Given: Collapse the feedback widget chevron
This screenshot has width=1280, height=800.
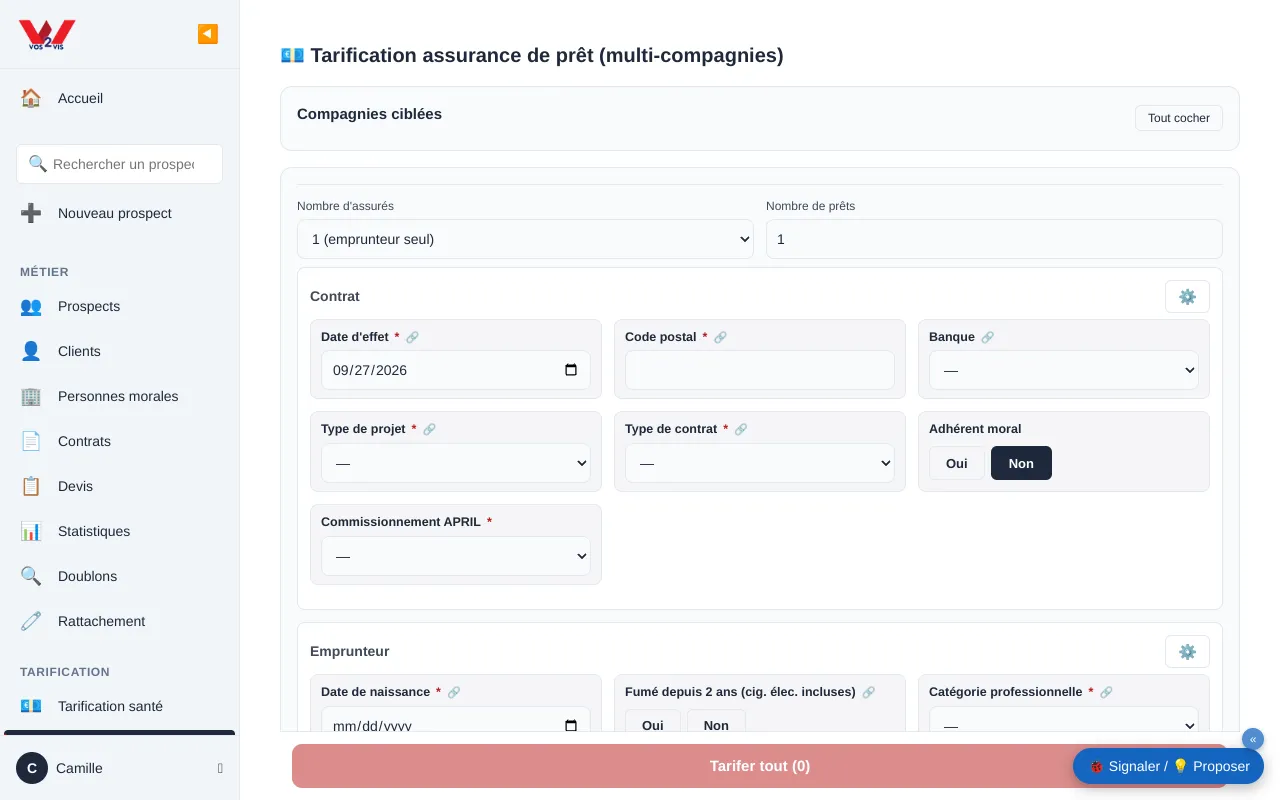Looking at the screenshot, I should (1253, 739).
